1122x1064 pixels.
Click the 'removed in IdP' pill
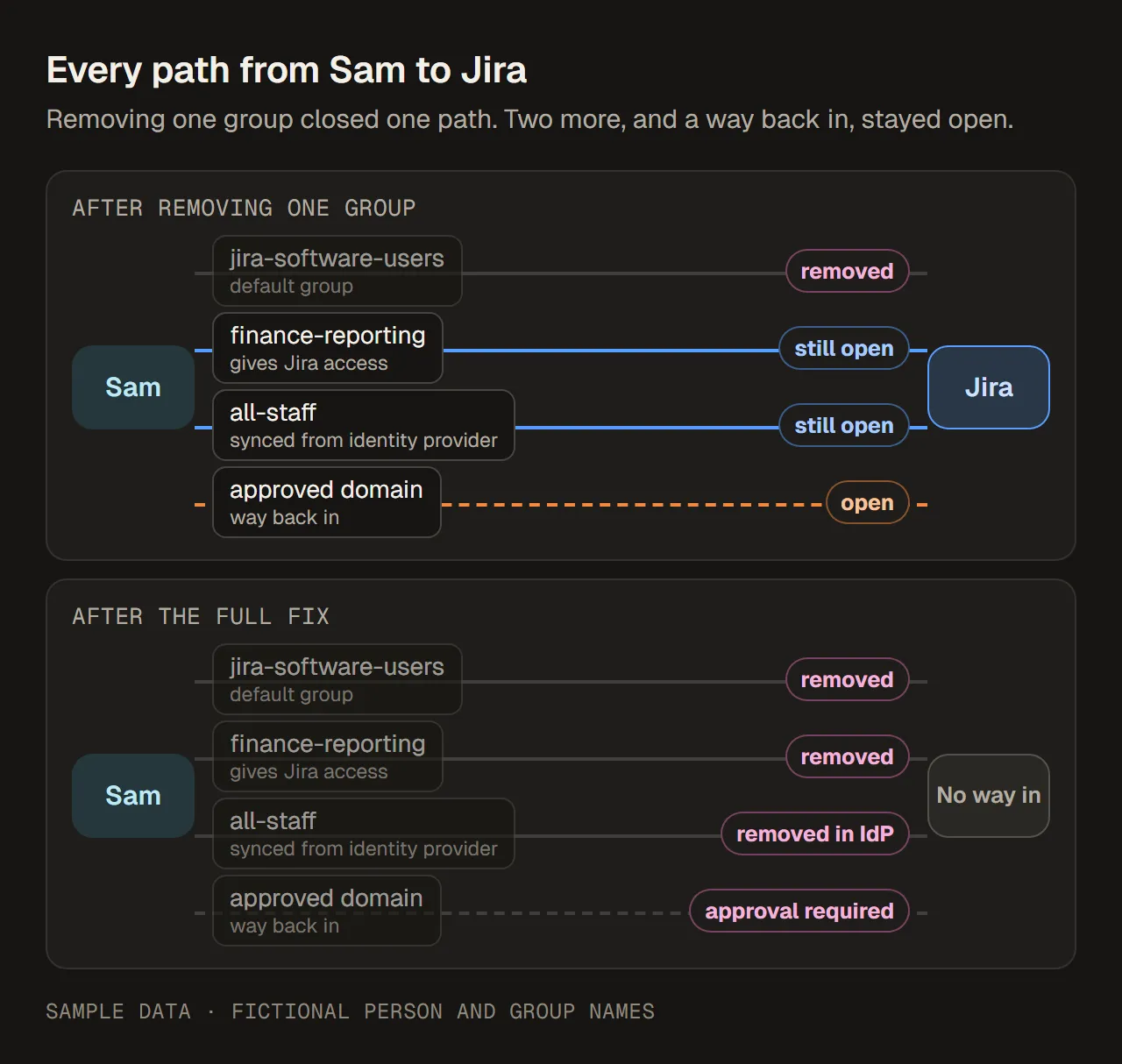coord(815,833)
